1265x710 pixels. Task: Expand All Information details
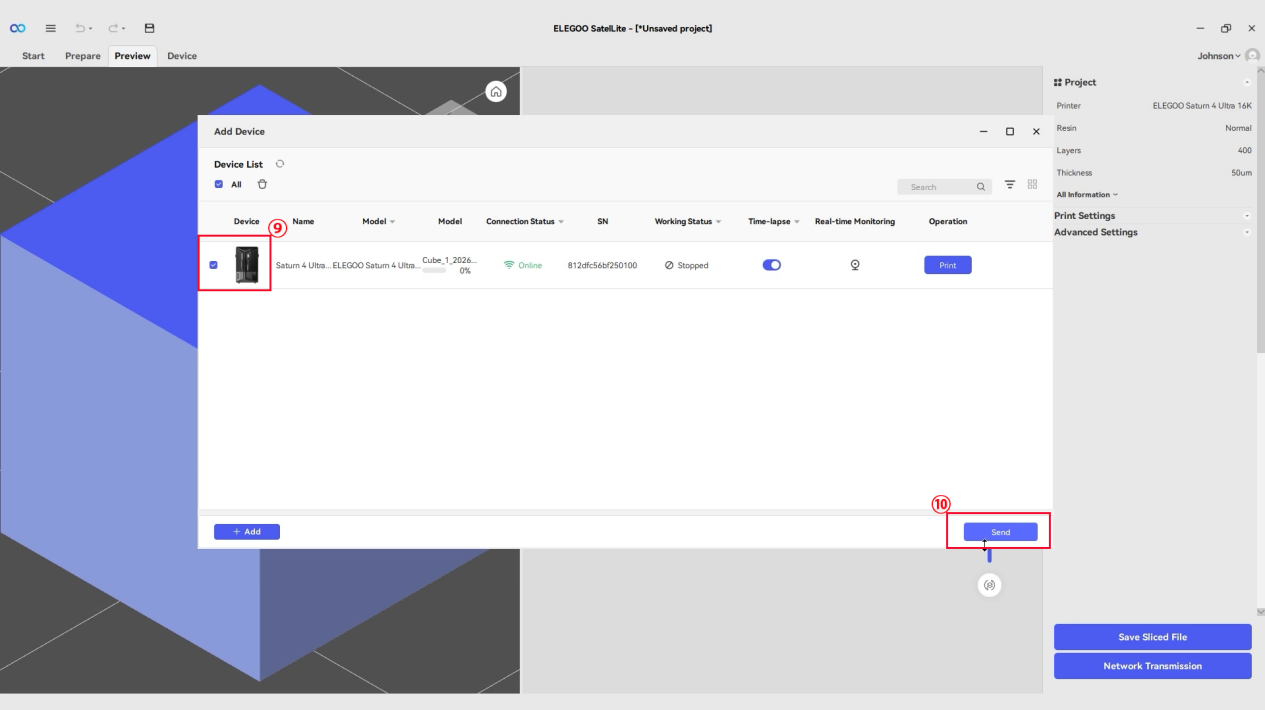pos(1087,194)
